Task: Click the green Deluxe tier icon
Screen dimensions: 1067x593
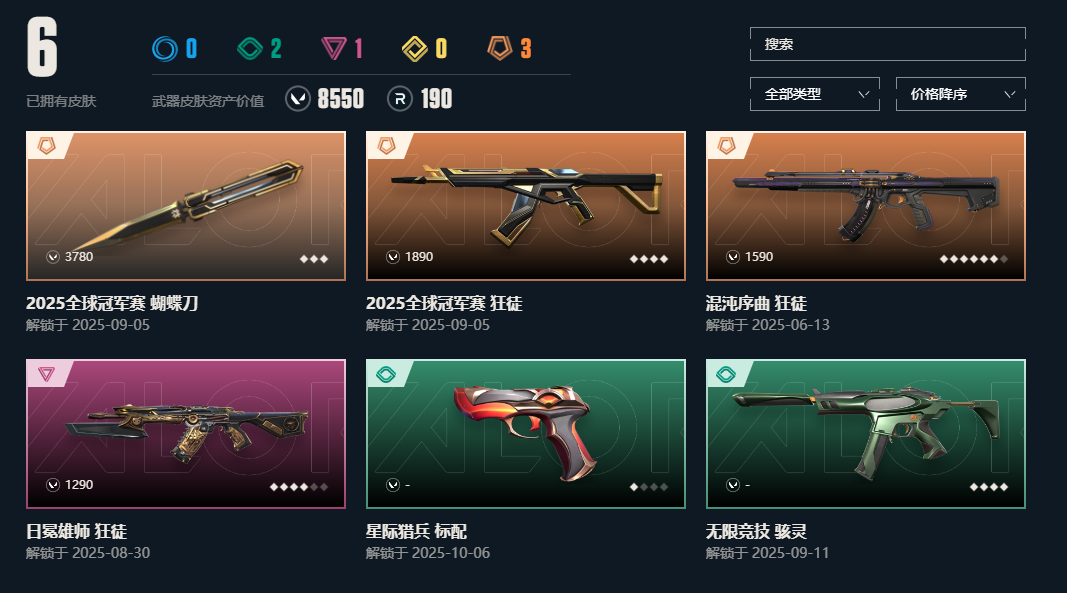Action: point(250,48)
